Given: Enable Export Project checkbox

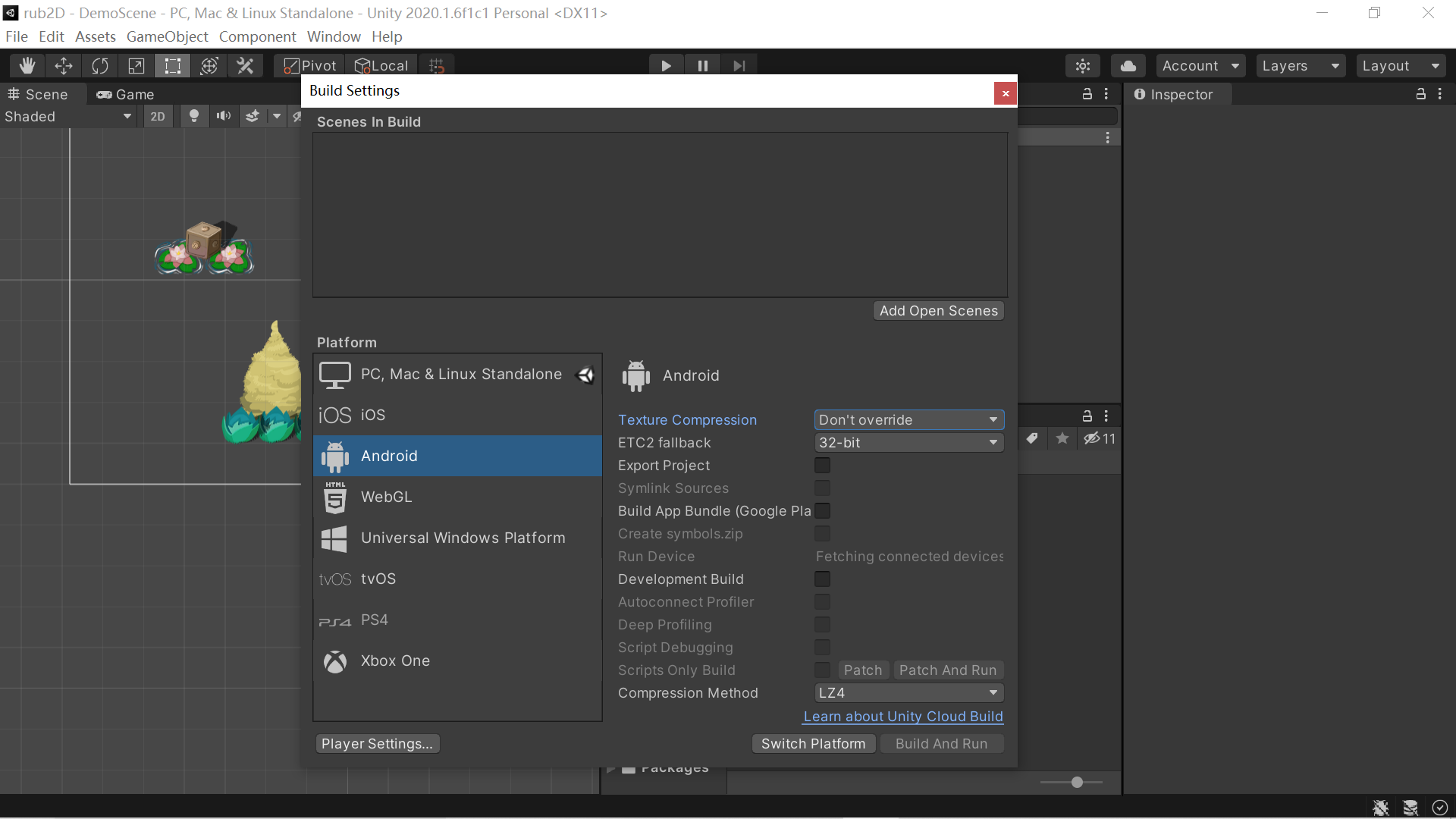Looking at the screenshot, I should tap(822, 465).
